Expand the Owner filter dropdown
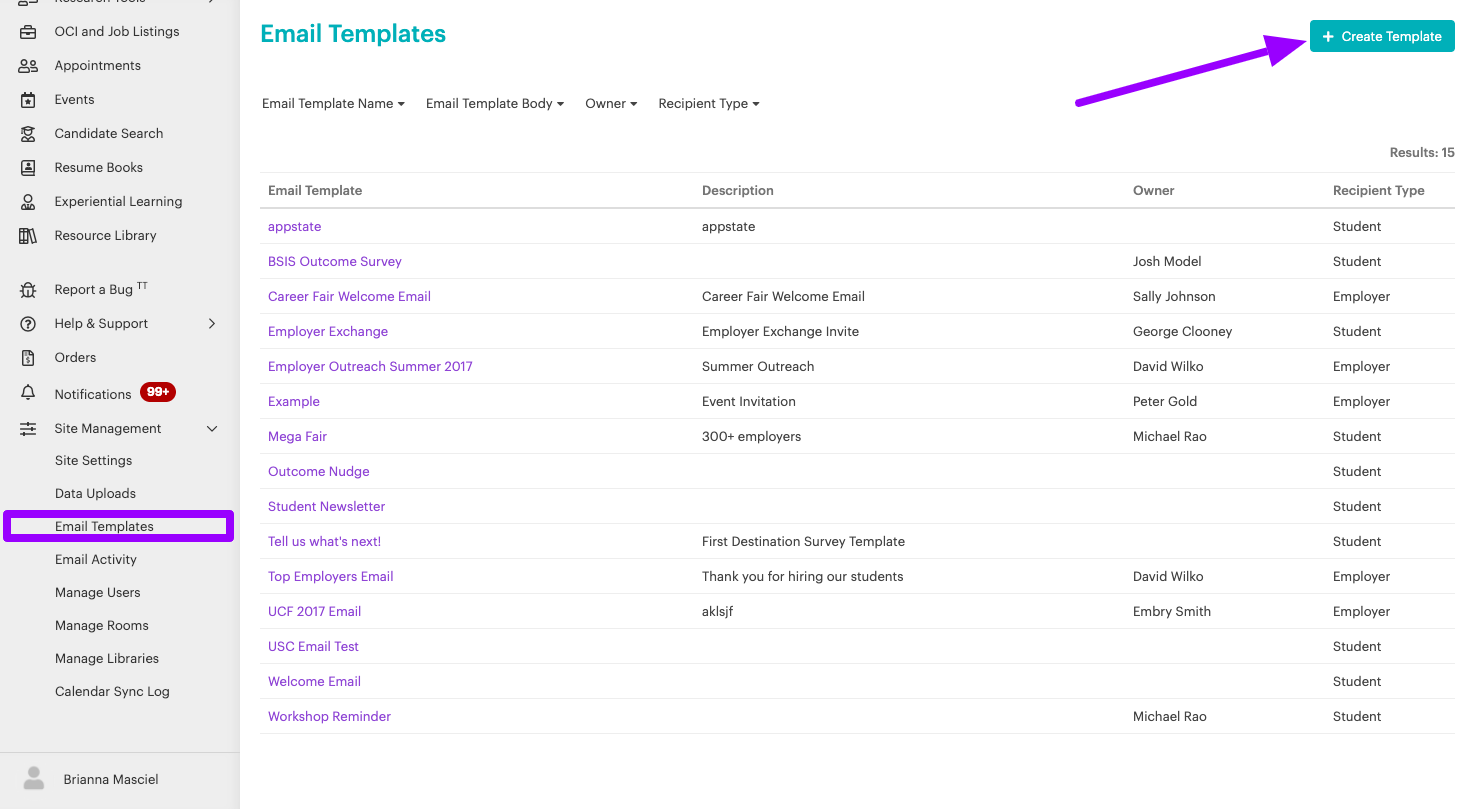Screen dimensions: 1475x809 tap(611, 104)
